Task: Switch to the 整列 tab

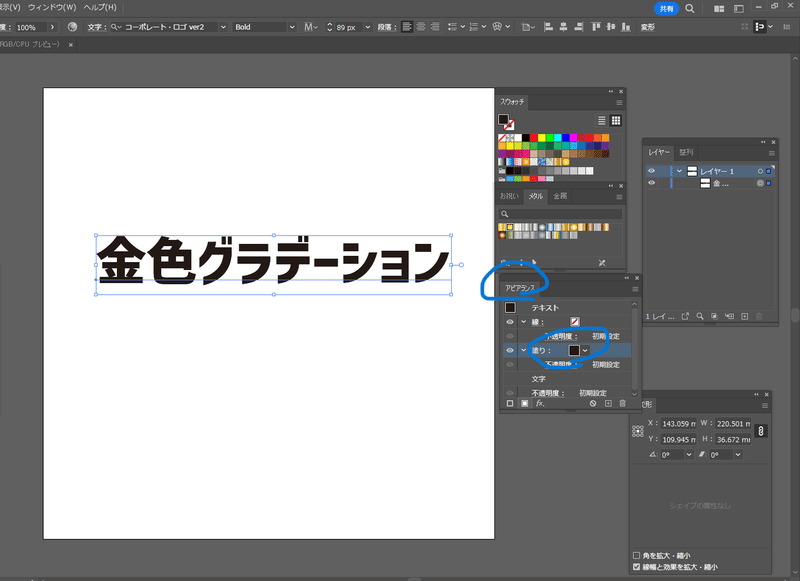Action: point(686,152)
